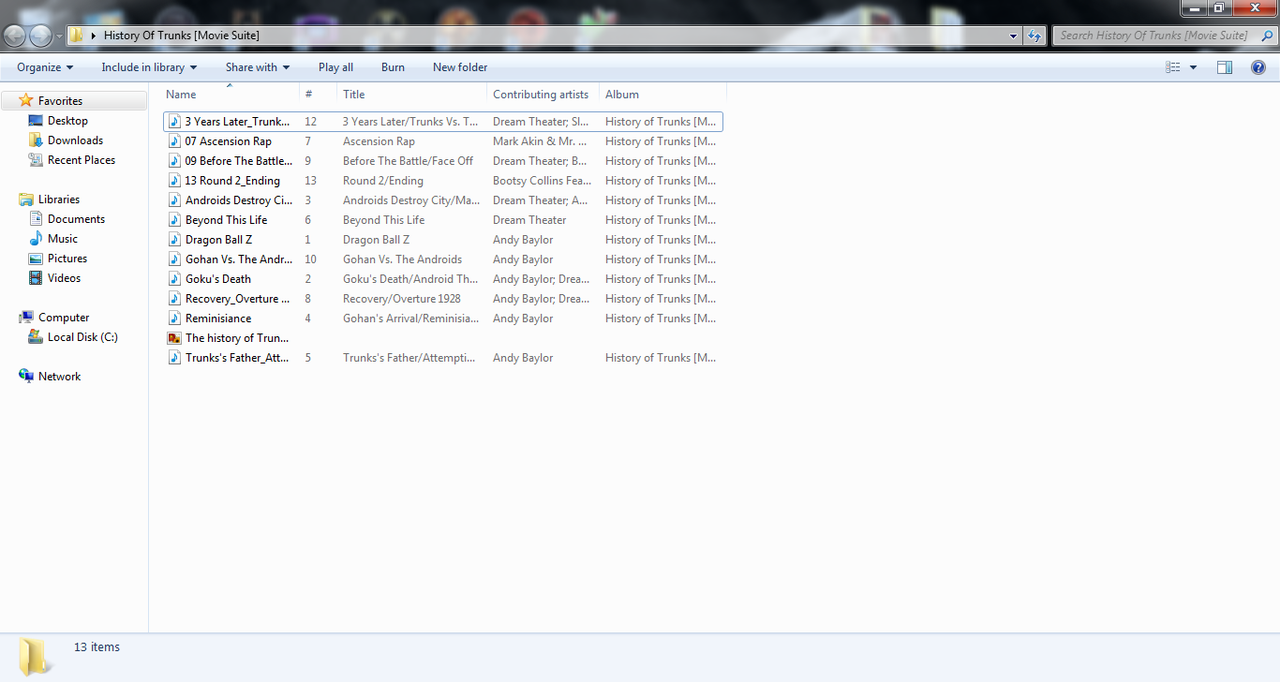The image size is (1280, 682).
Task: Click in the Search History Of Trunks field
Action: (1156, 35)
